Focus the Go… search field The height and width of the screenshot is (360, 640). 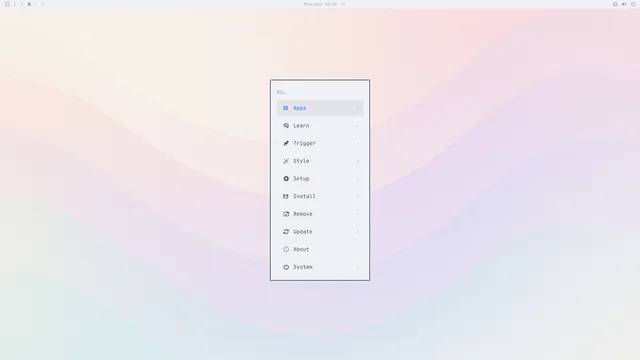(320, 92)
